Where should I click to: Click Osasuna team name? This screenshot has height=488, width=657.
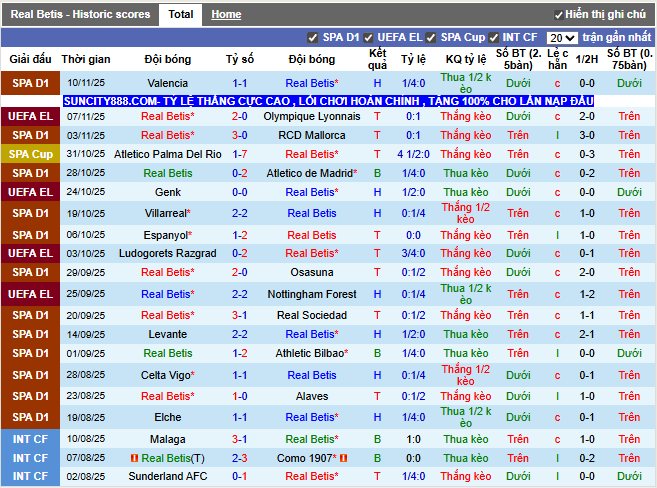pos(312,272)
